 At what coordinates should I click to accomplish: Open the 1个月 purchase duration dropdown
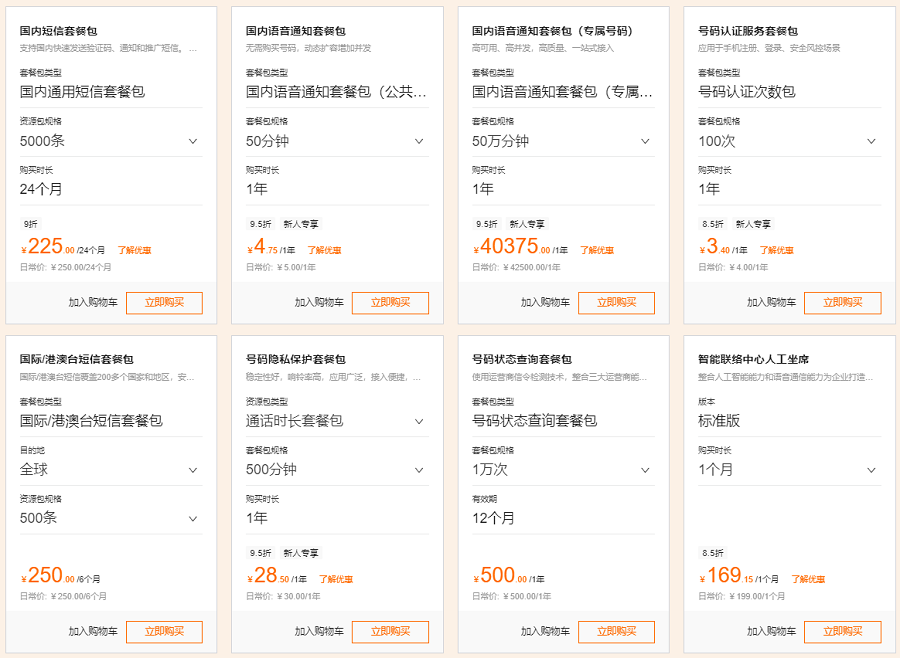[x=789, y=470]
